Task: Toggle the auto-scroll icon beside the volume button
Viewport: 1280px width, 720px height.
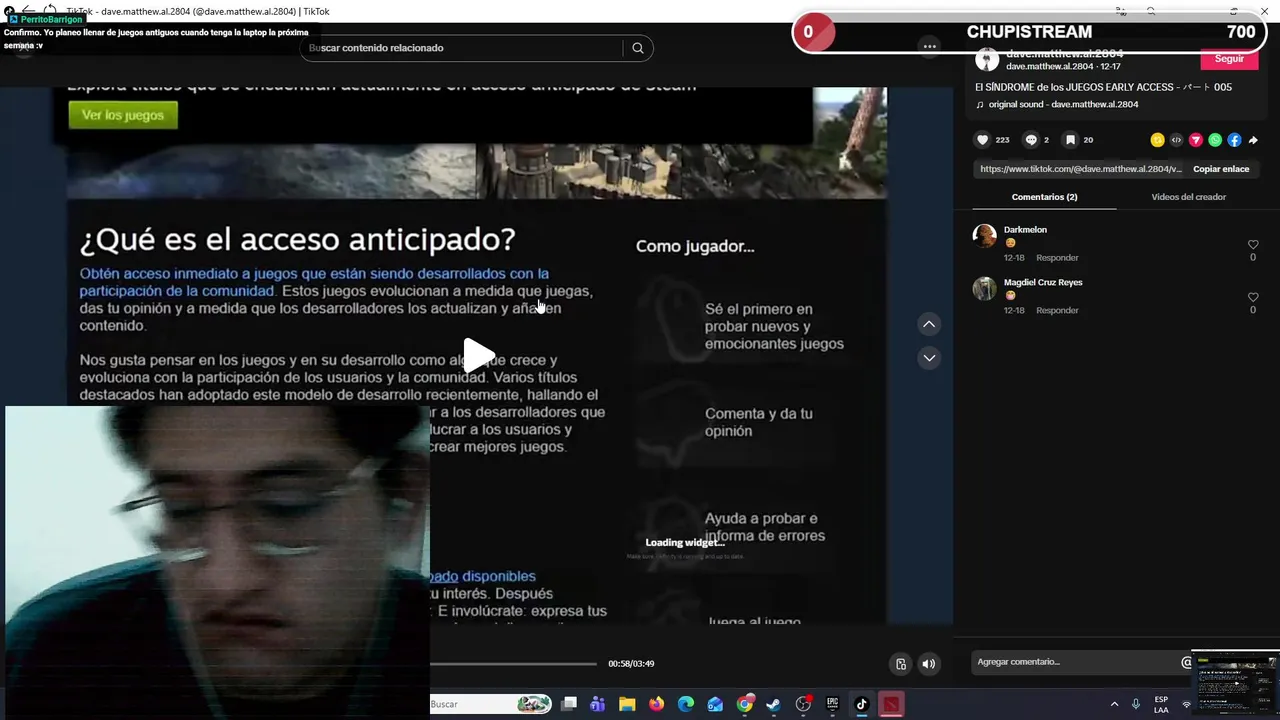Action: point(901,664)
